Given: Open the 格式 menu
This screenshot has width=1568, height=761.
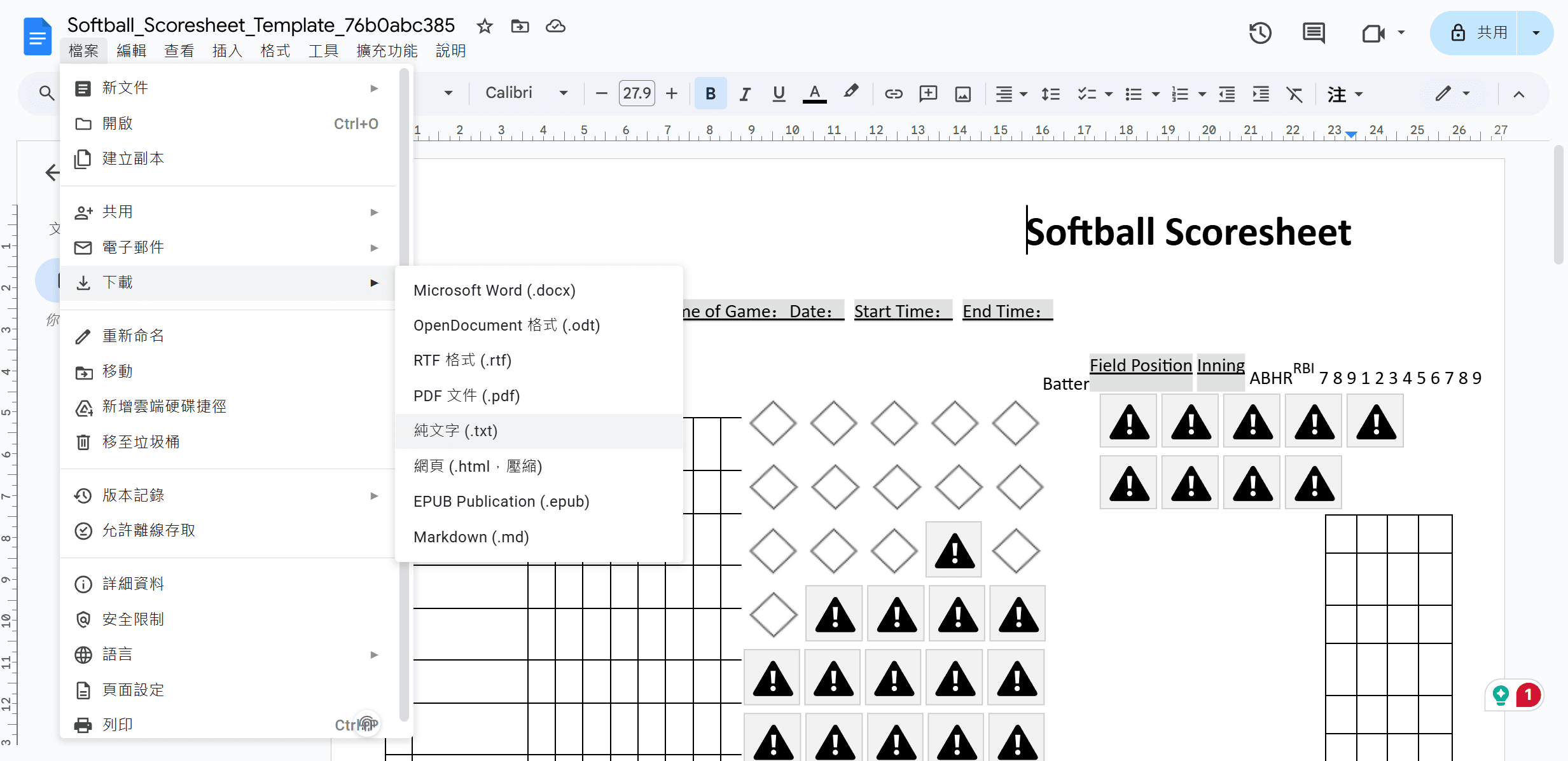Looking at the screenshot, I should tap(275, 50).
